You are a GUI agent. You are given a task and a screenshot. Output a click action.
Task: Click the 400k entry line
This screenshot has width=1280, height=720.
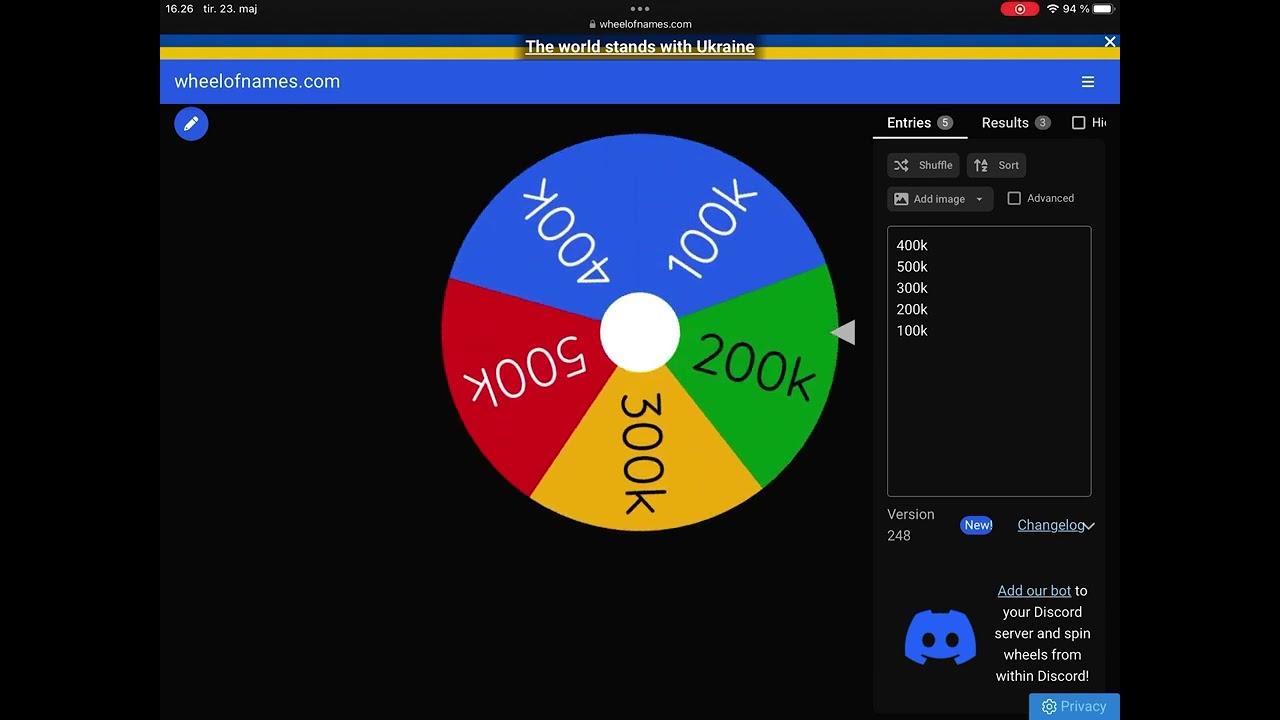click(912, 245)
